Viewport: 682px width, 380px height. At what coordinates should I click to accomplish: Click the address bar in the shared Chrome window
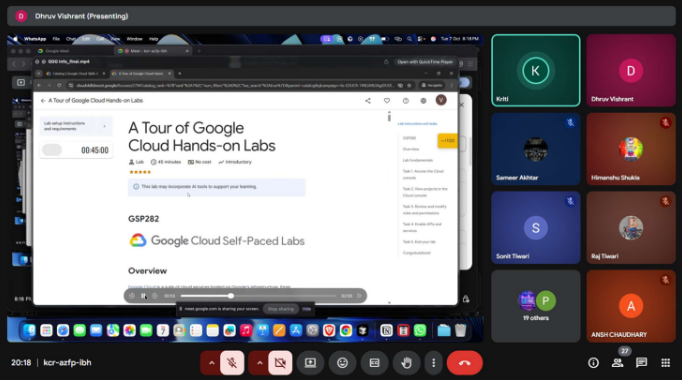point(234,86)
